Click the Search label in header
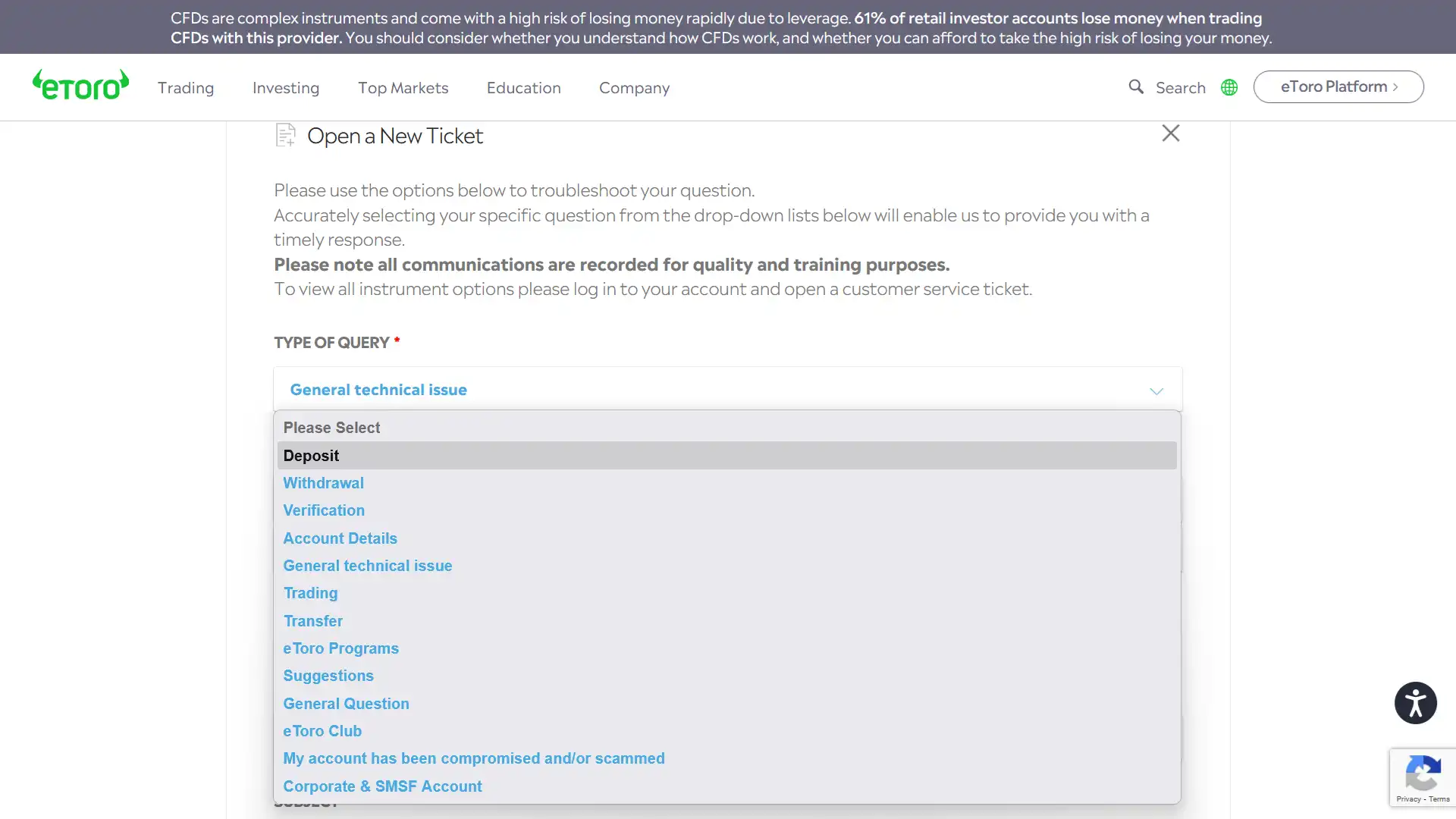Image resolution: width=1456 pixels, height=819 pixels. tap(1181, 88)
